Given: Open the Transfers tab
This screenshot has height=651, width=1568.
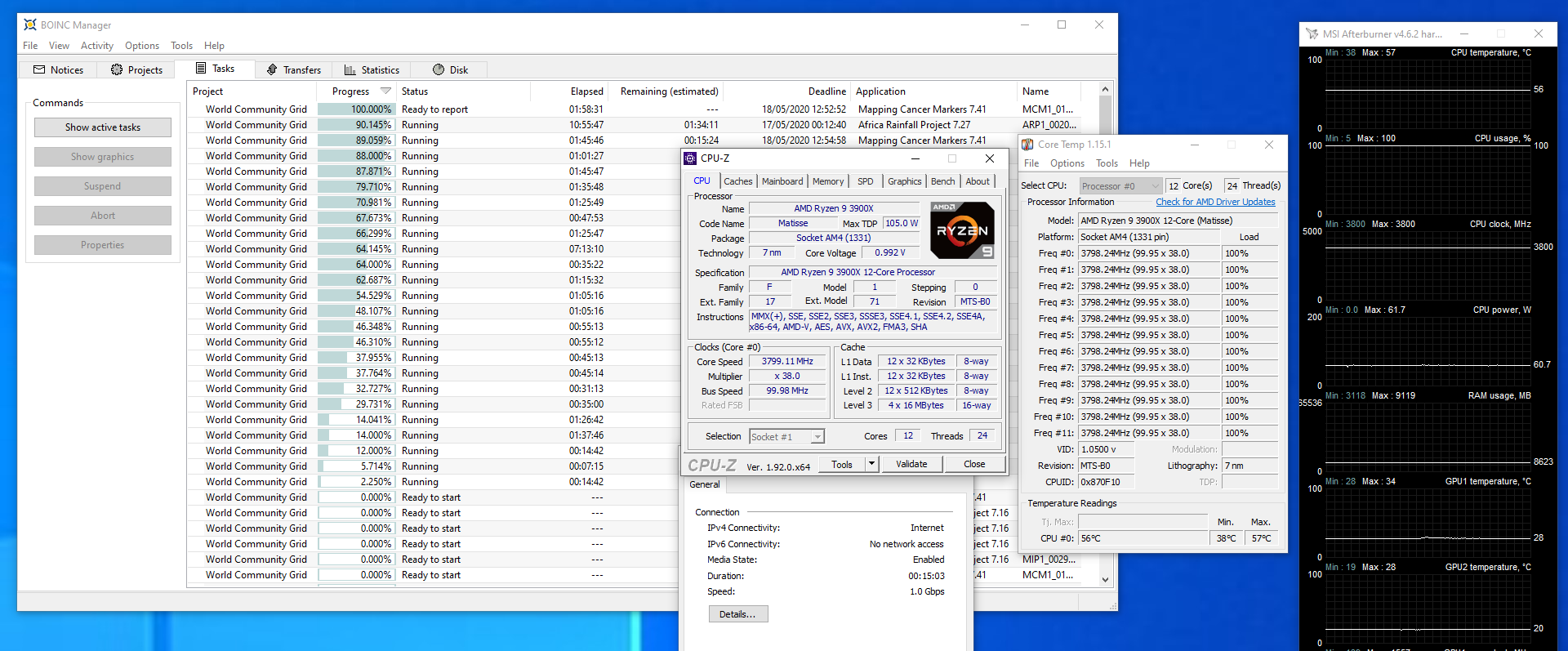Looking at the screenshot, I should (294, 70).
